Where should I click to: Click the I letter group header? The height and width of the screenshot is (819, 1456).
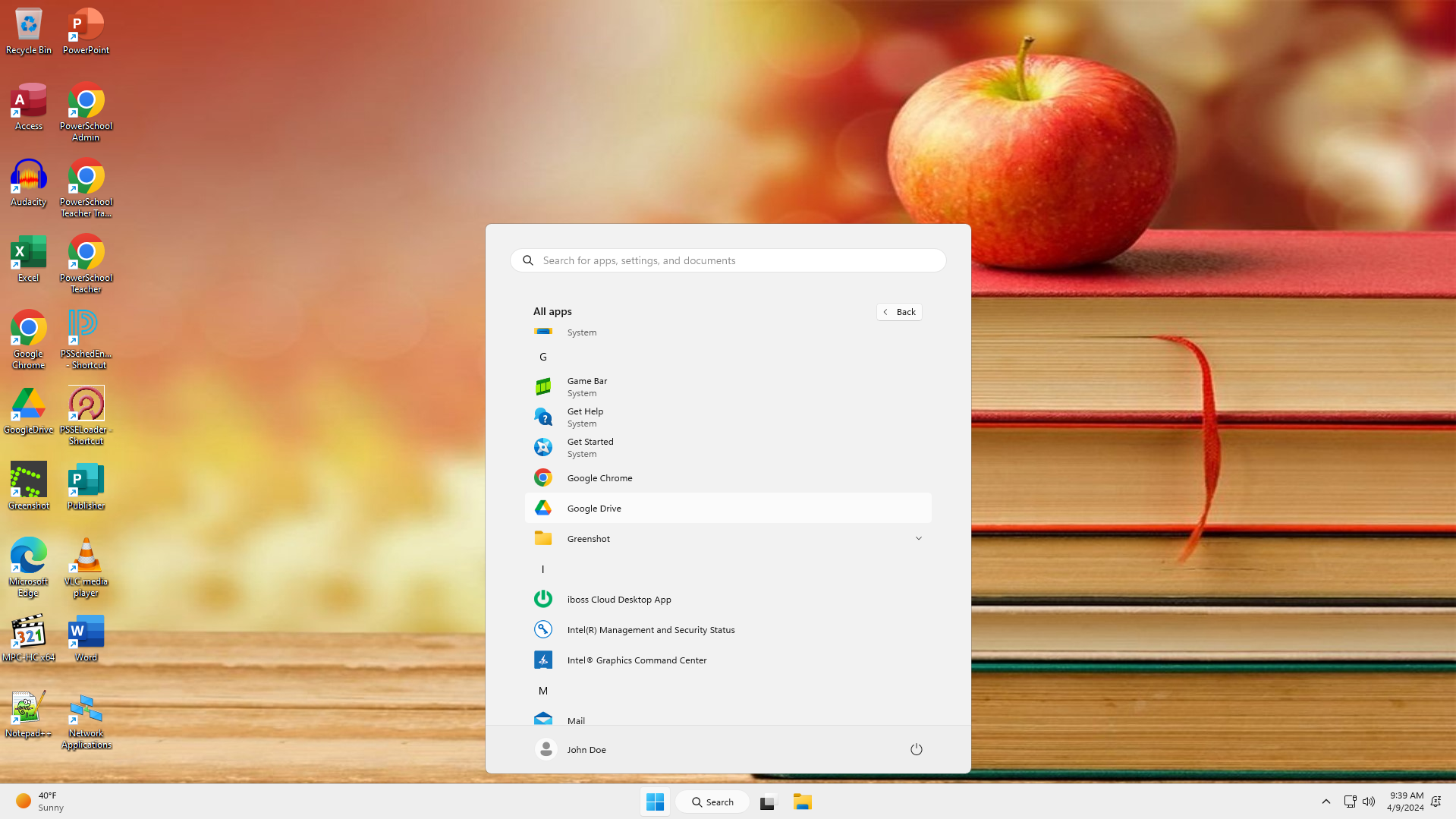542,569
